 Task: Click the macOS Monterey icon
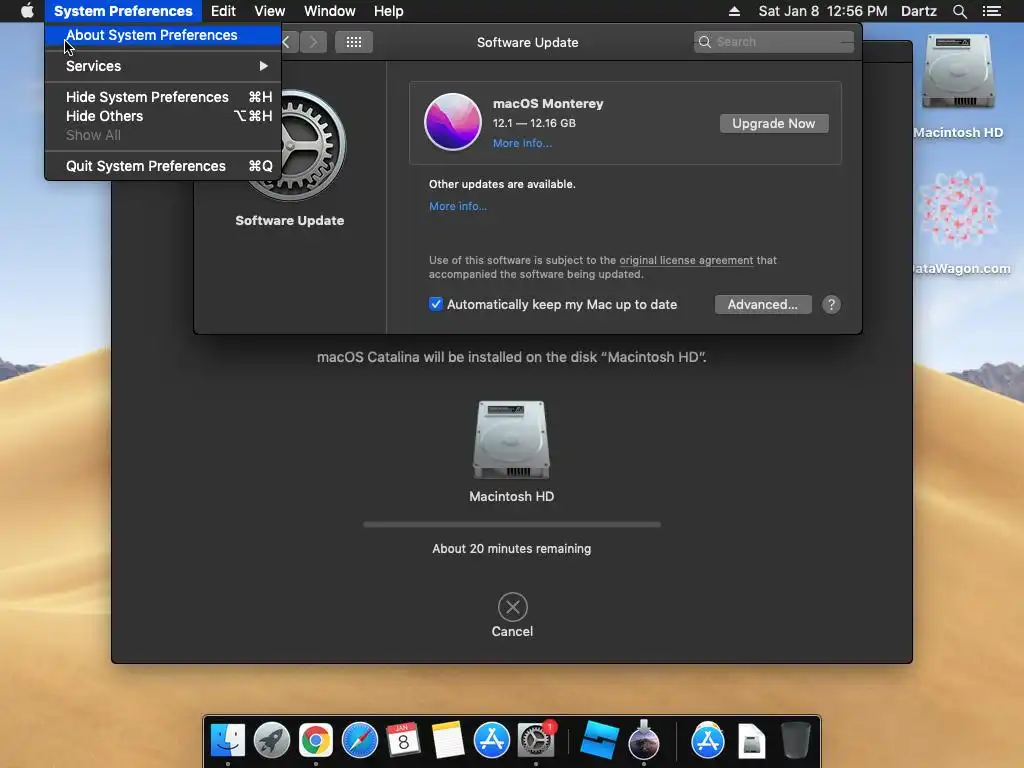point(453,122)
